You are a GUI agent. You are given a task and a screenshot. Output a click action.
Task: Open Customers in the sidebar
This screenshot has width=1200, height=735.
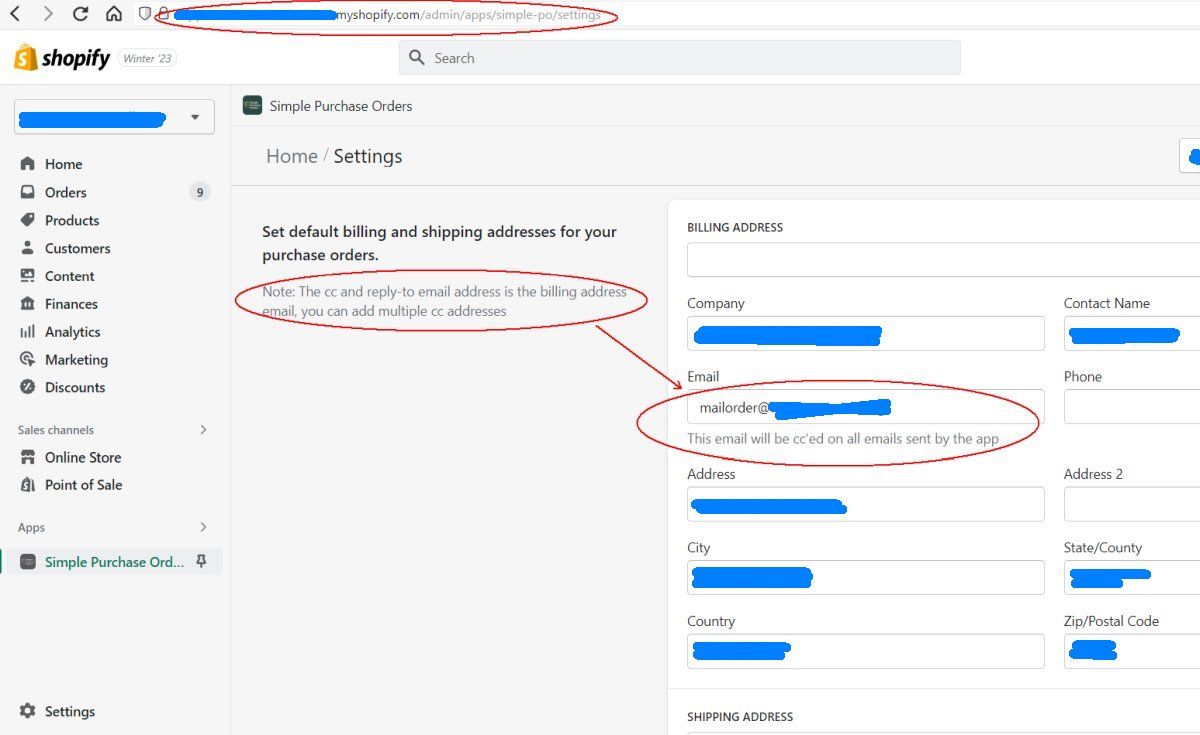point(77,248)
